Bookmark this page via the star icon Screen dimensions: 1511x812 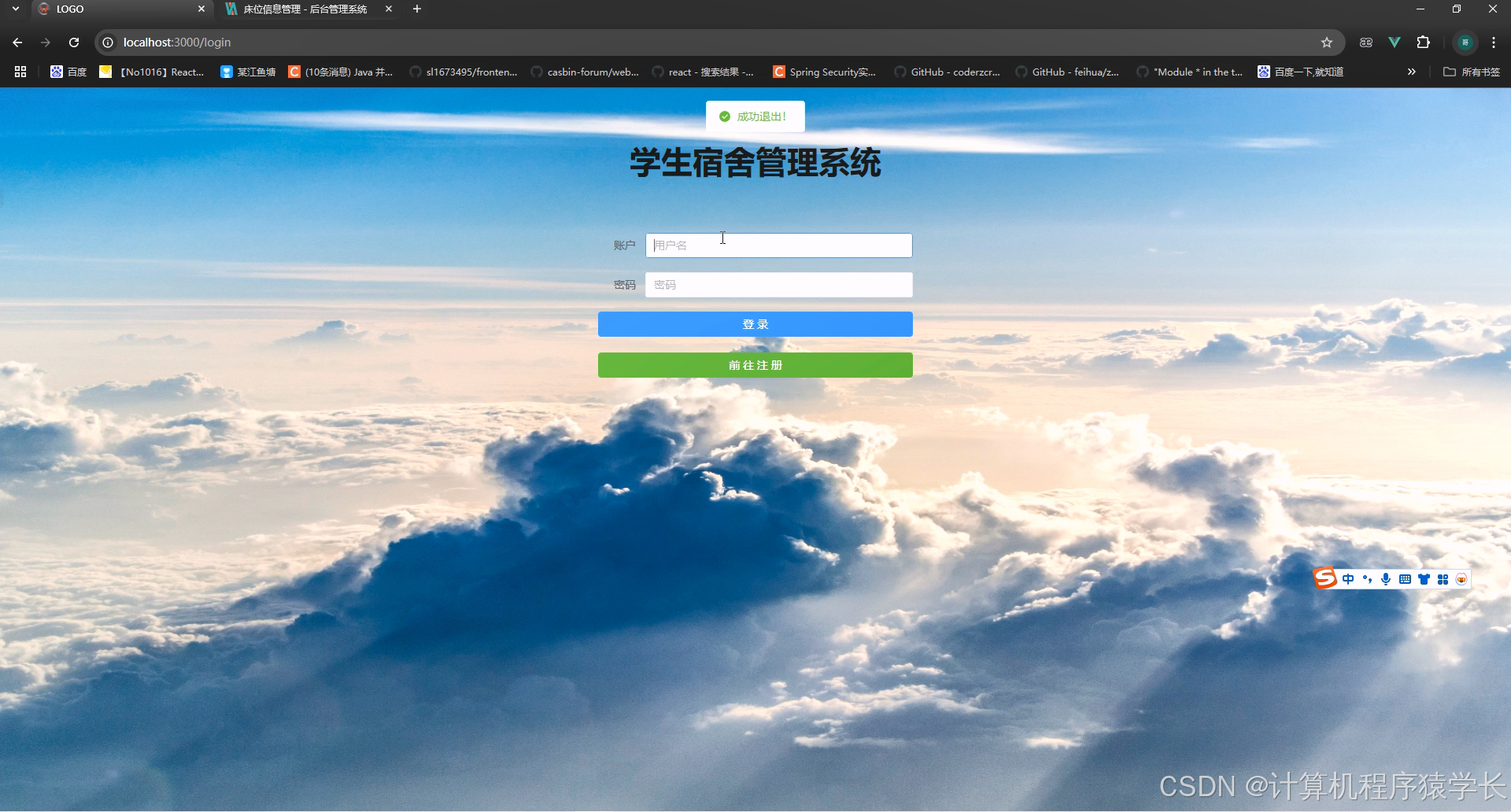1327,42
